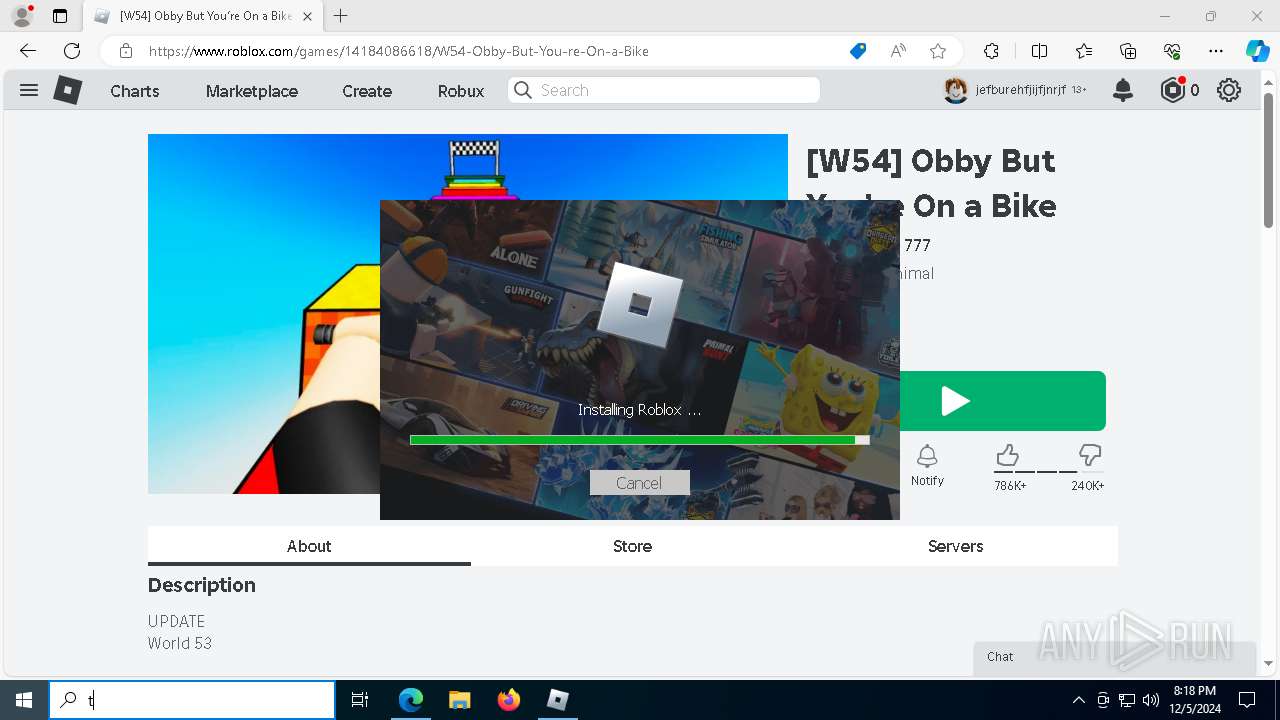Cancel the Roblox installation
The width and height of the screenshot is (1280, 720).
(x=639, y=483)
